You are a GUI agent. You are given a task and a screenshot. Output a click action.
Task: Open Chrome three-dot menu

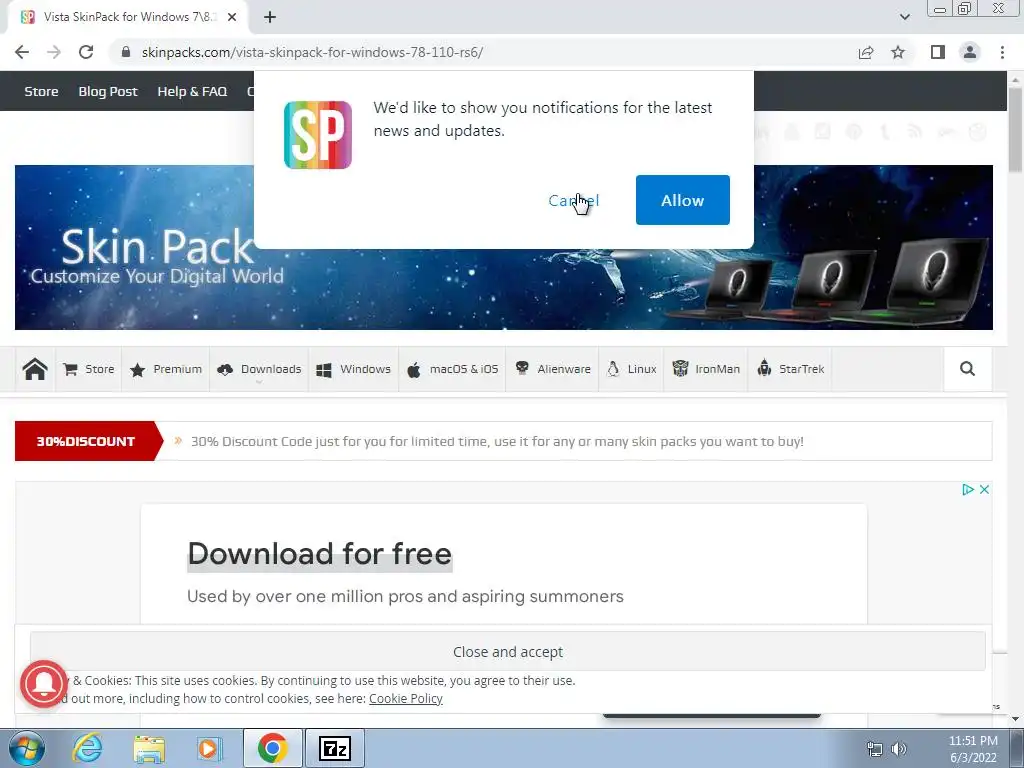pyautogui.click(x=1002, y=52)
